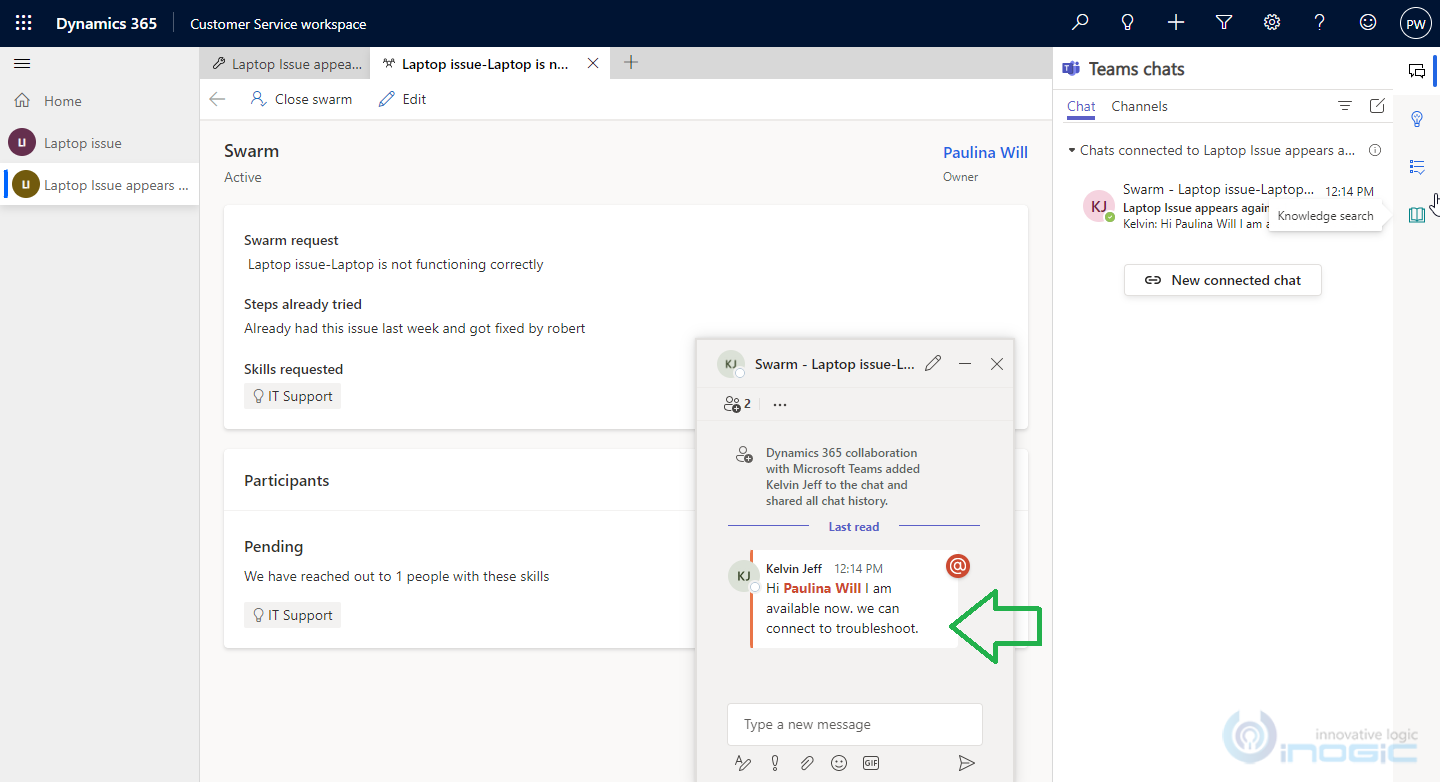The image size is (1440, 782).
Task: Attach a file with paperclip icon
Action: [807, 763]
